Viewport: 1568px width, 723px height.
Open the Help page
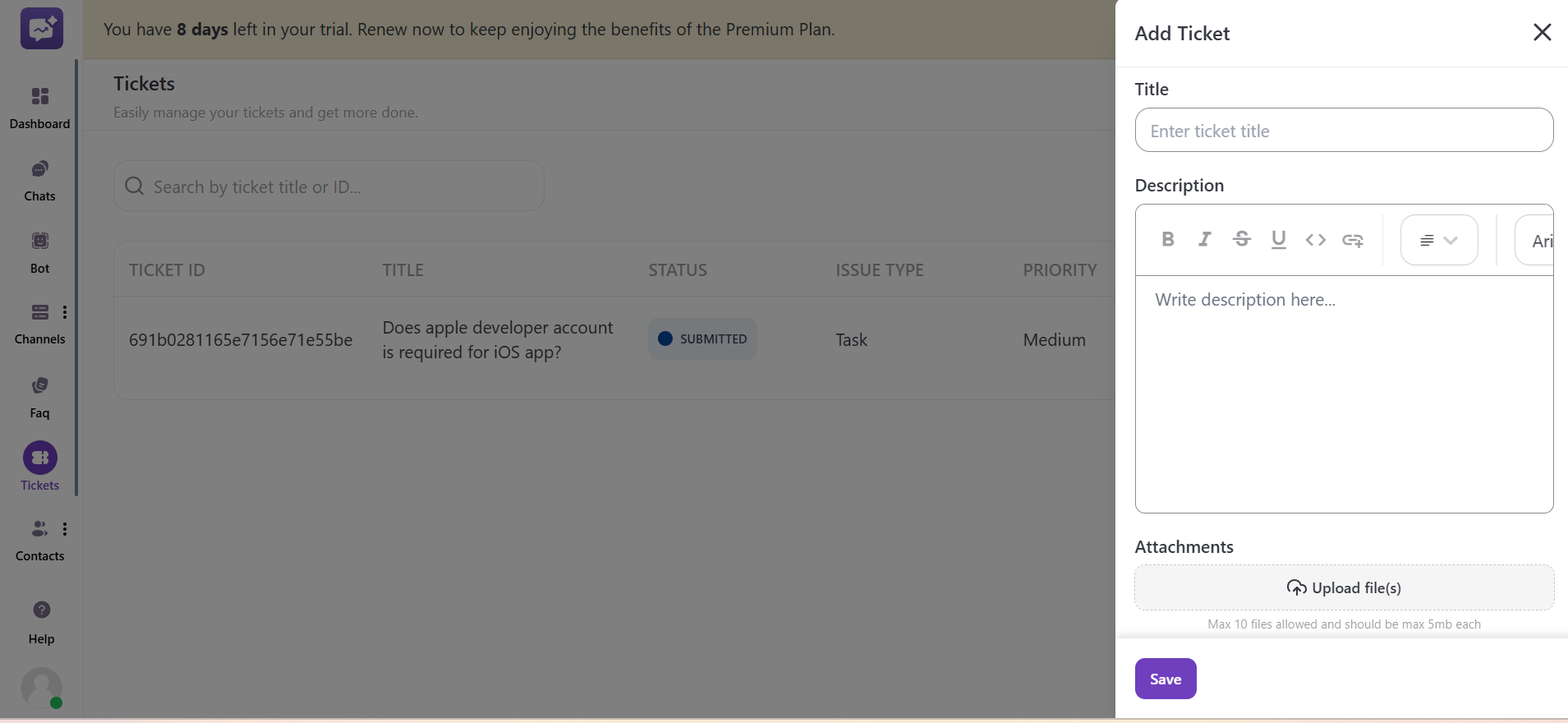point(41,622)
